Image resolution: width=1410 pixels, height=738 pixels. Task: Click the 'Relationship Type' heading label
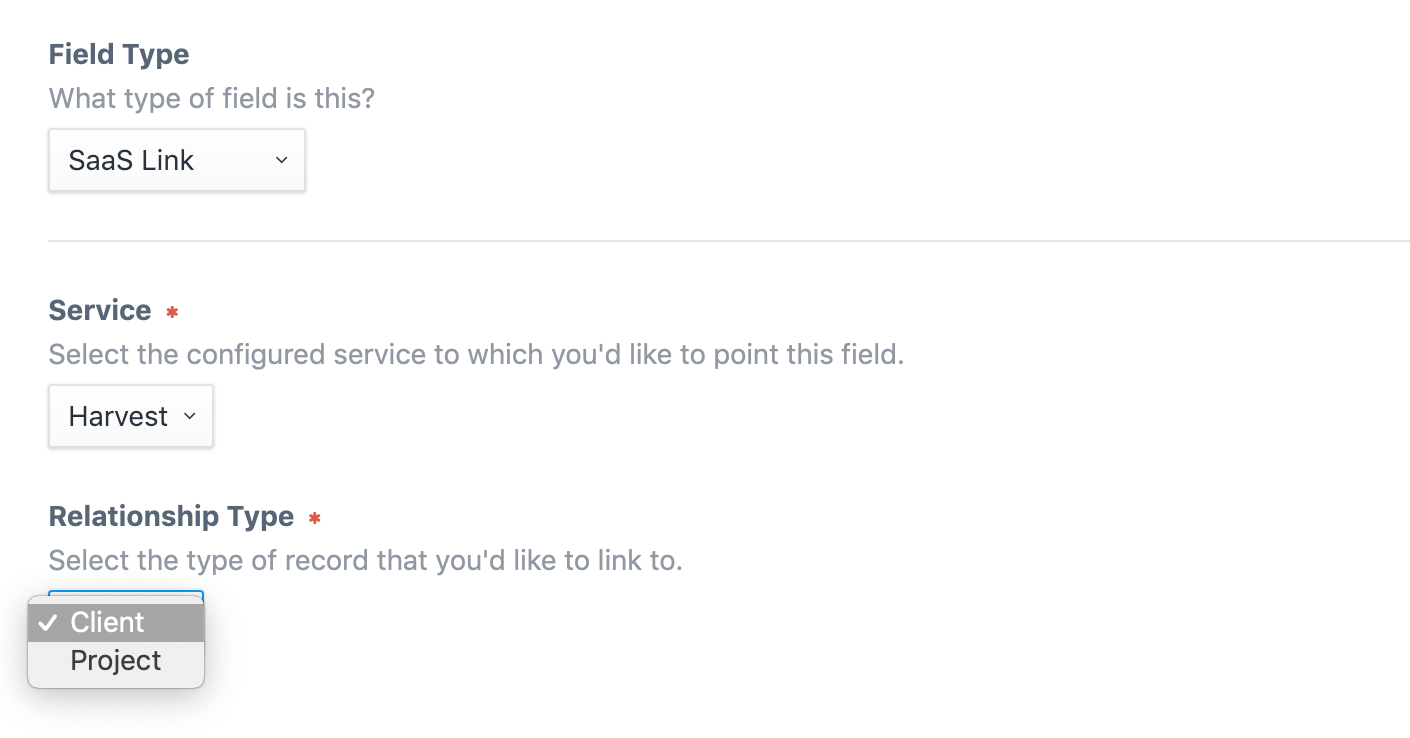(x=171, y=516)
